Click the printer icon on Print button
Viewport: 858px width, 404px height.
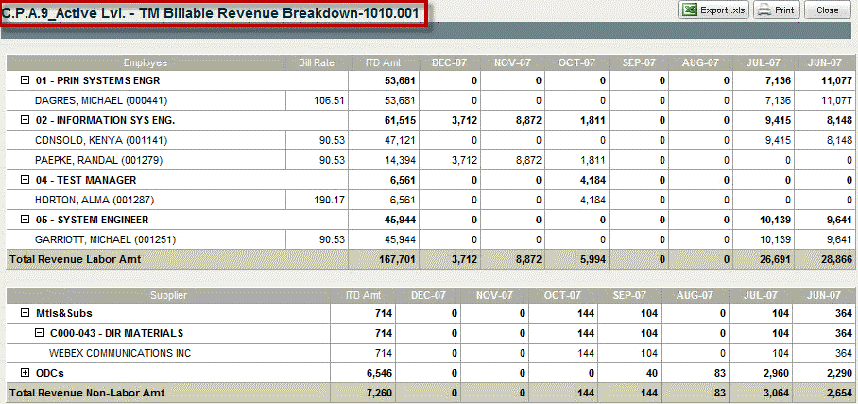click(x=764, y=10)
